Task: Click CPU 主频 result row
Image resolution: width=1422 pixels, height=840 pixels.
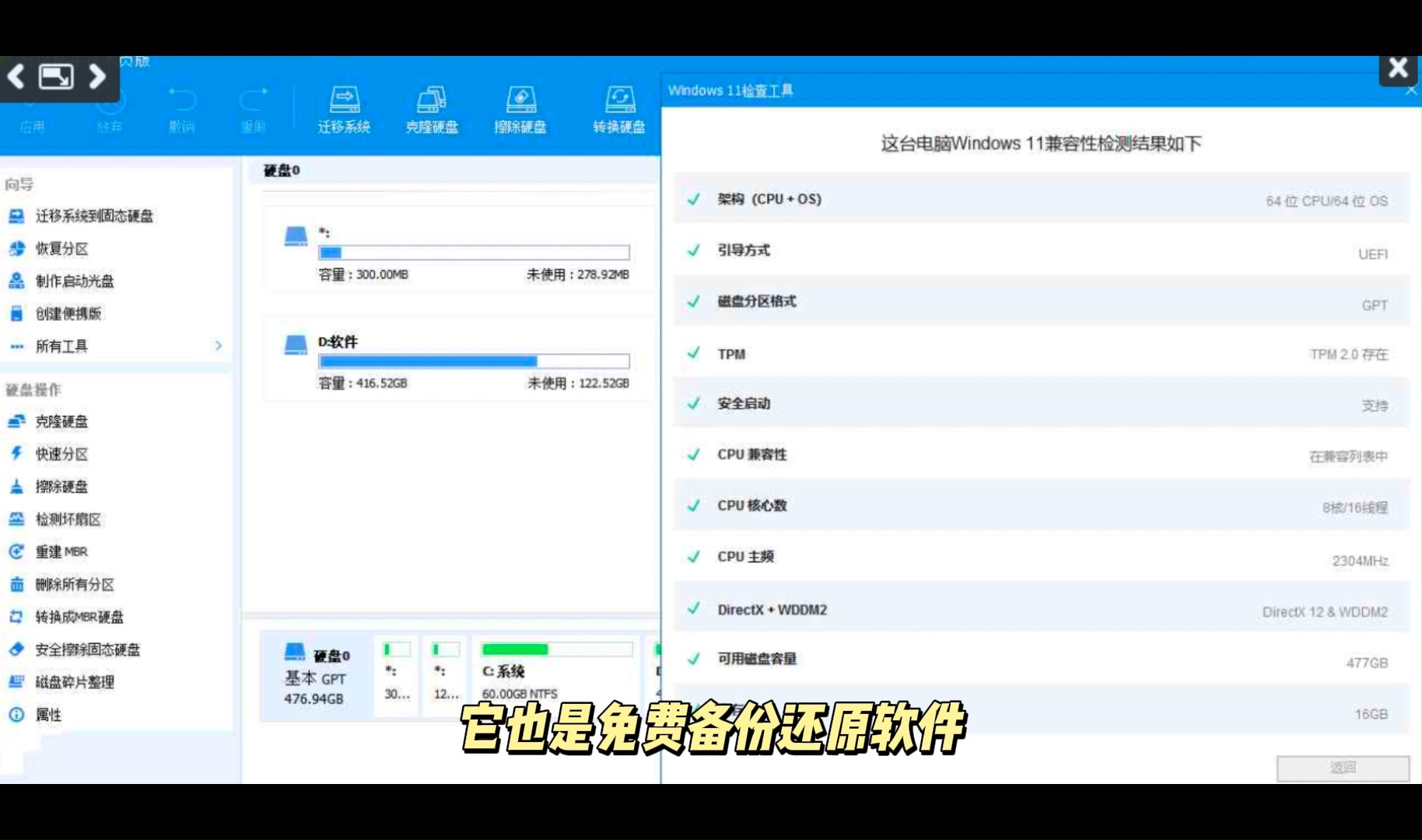Action: (1042, 557)
